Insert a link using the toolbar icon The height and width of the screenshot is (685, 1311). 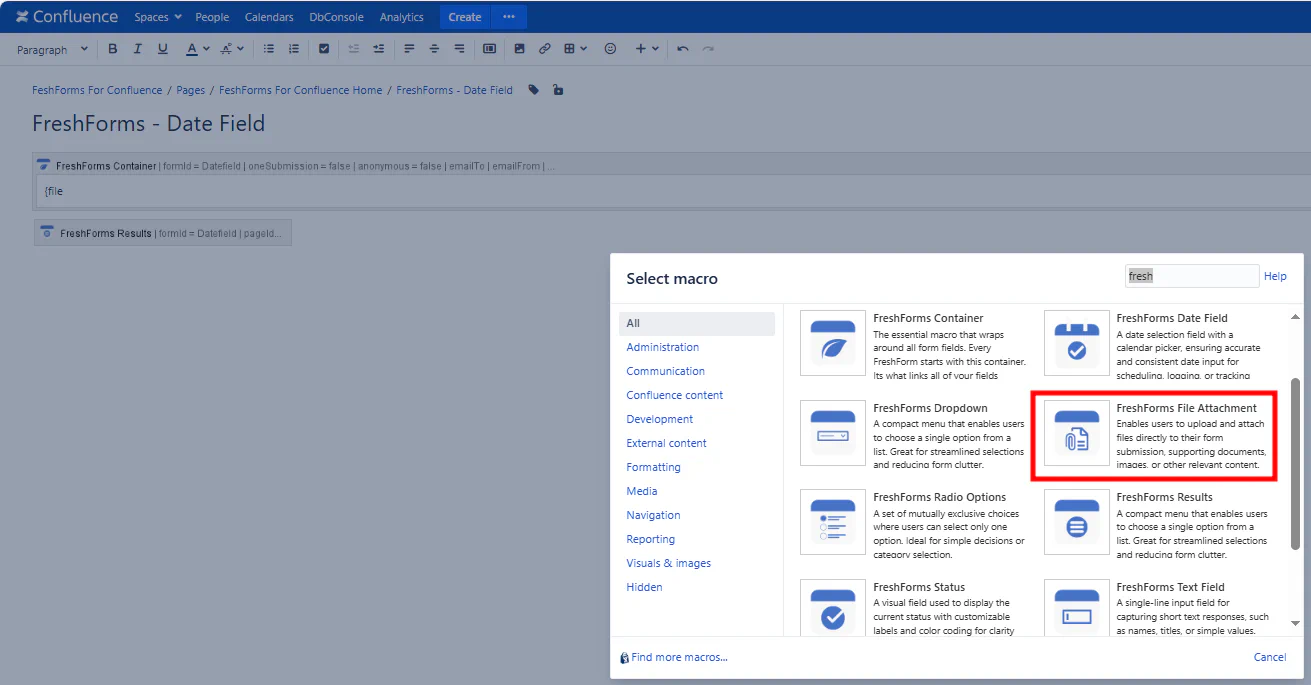(545, 48)
